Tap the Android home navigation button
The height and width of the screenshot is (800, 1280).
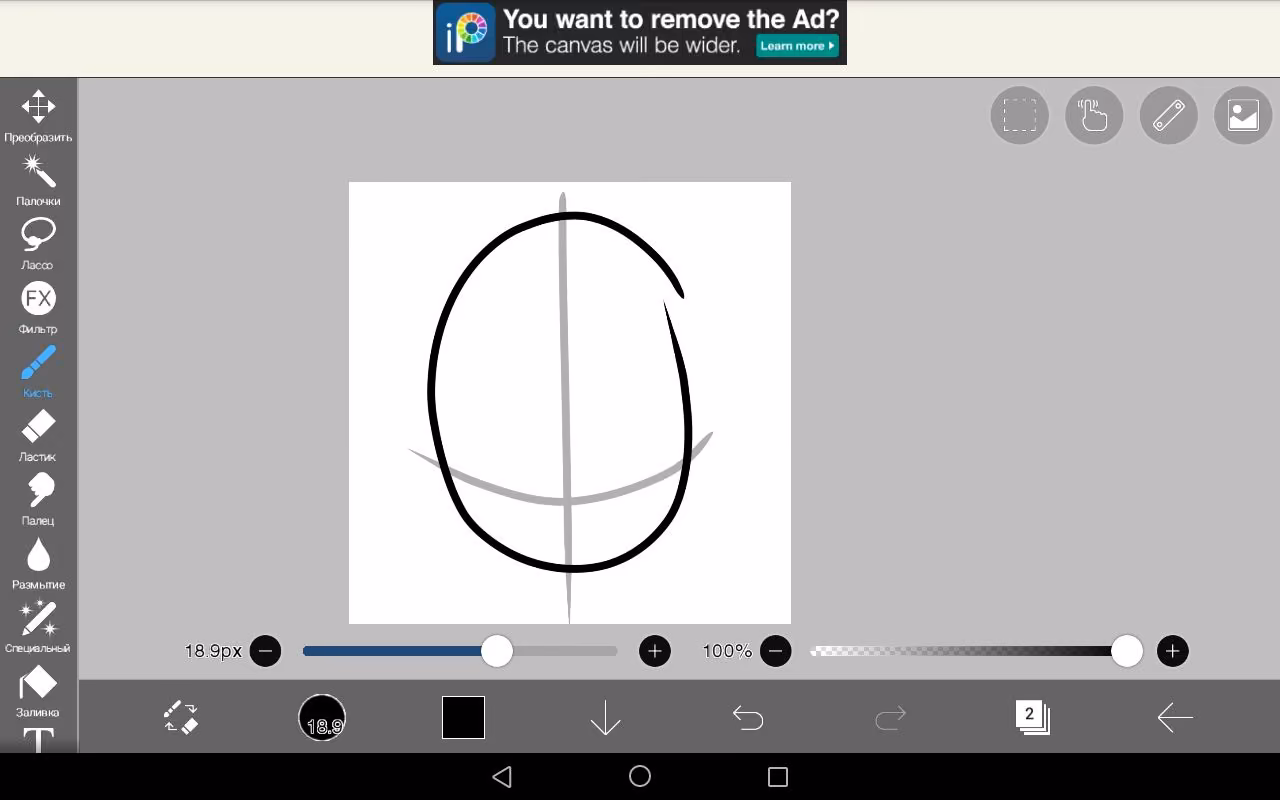tap(640, 776)
